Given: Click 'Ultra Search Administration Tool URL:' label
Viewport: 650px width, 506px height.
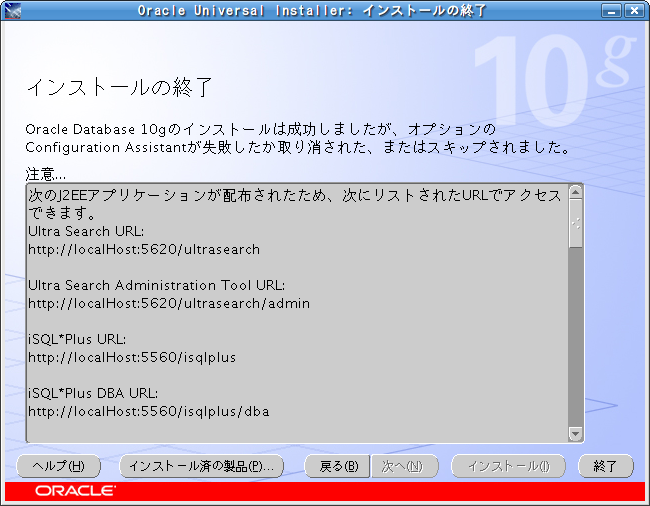Looking at the screenshot, I should [156, 285].
